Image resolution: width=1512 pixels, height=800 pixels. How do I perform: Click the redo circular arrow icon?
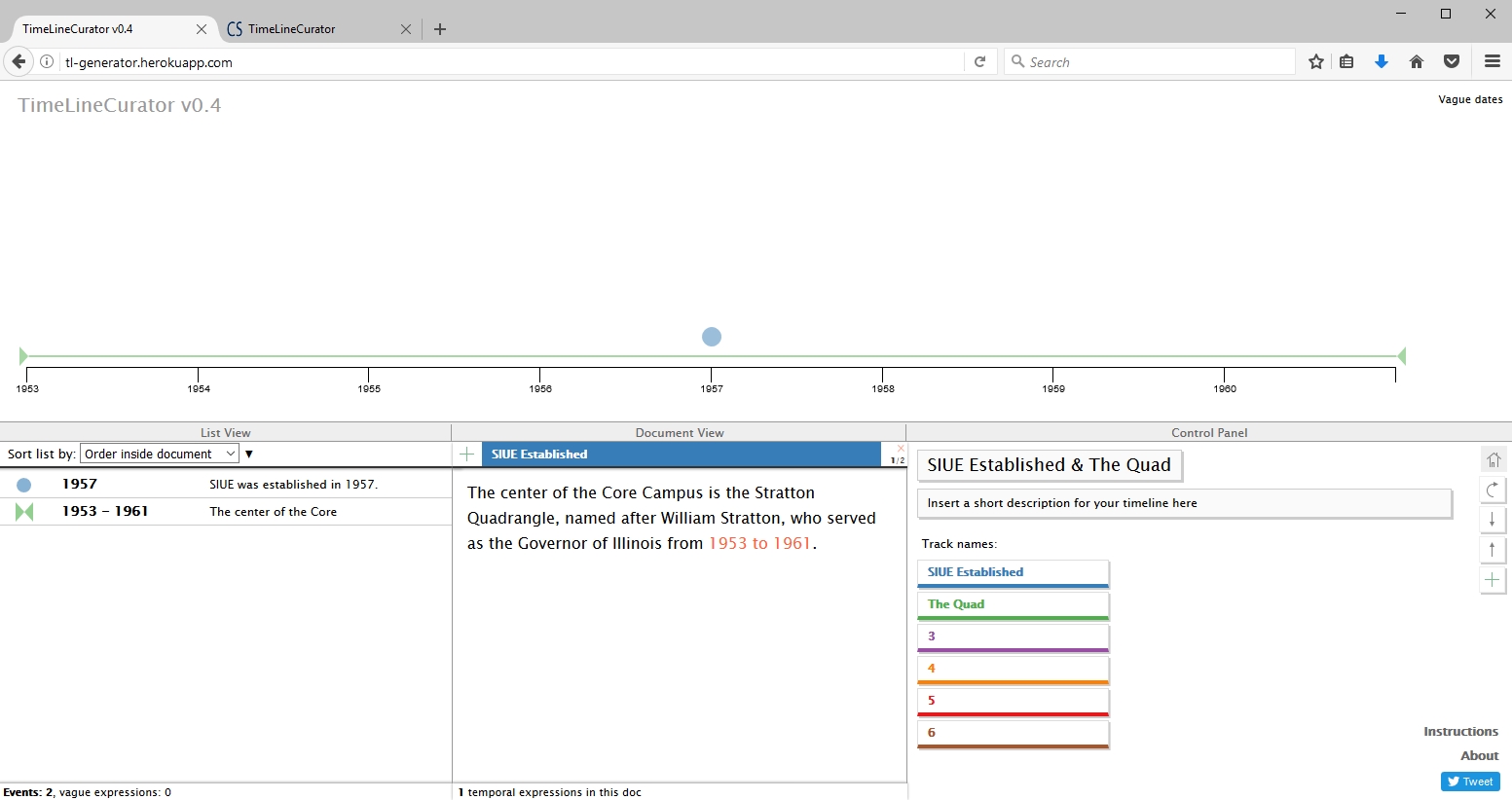pyautogui.click(x=1493, y=490)
